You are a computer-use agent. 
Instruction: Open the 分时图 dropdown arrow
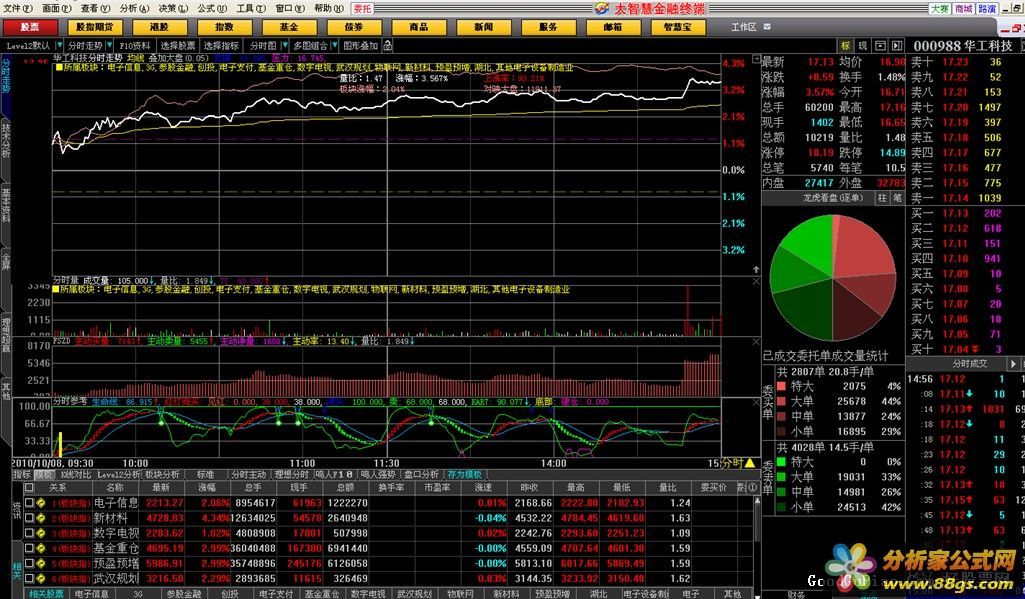click(283, 45)
